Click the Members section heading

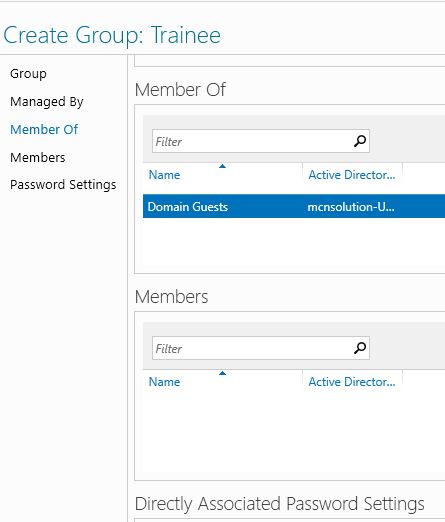171,297
